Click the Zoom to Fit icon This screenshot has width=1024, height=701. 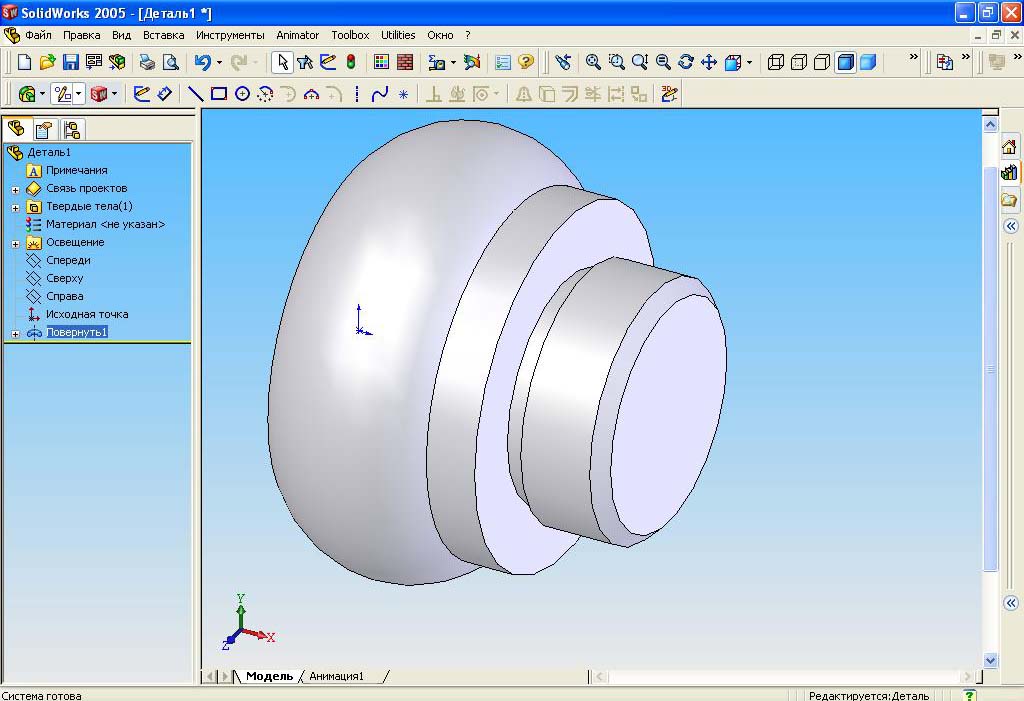click(593, 62)
